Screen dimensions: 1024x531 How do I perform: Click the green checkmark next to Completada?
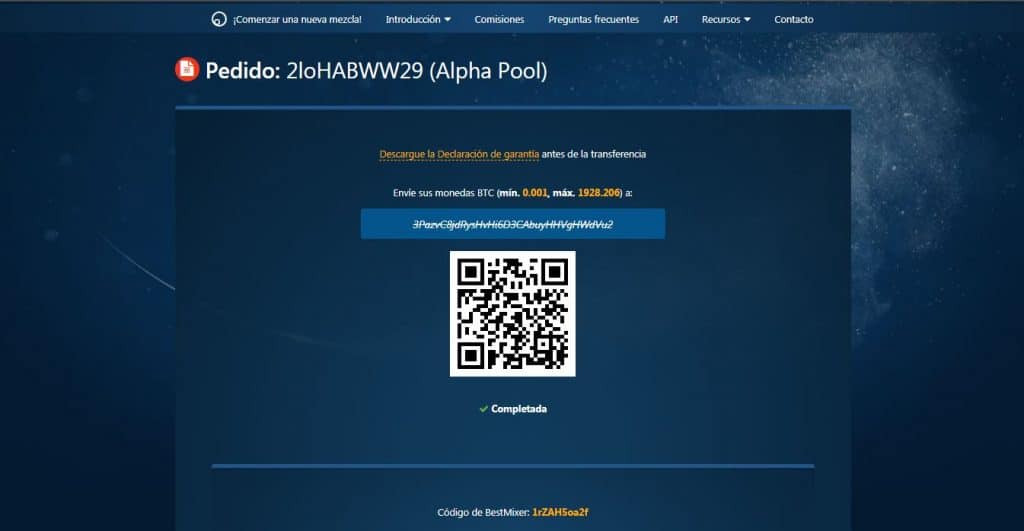[483, 409]
